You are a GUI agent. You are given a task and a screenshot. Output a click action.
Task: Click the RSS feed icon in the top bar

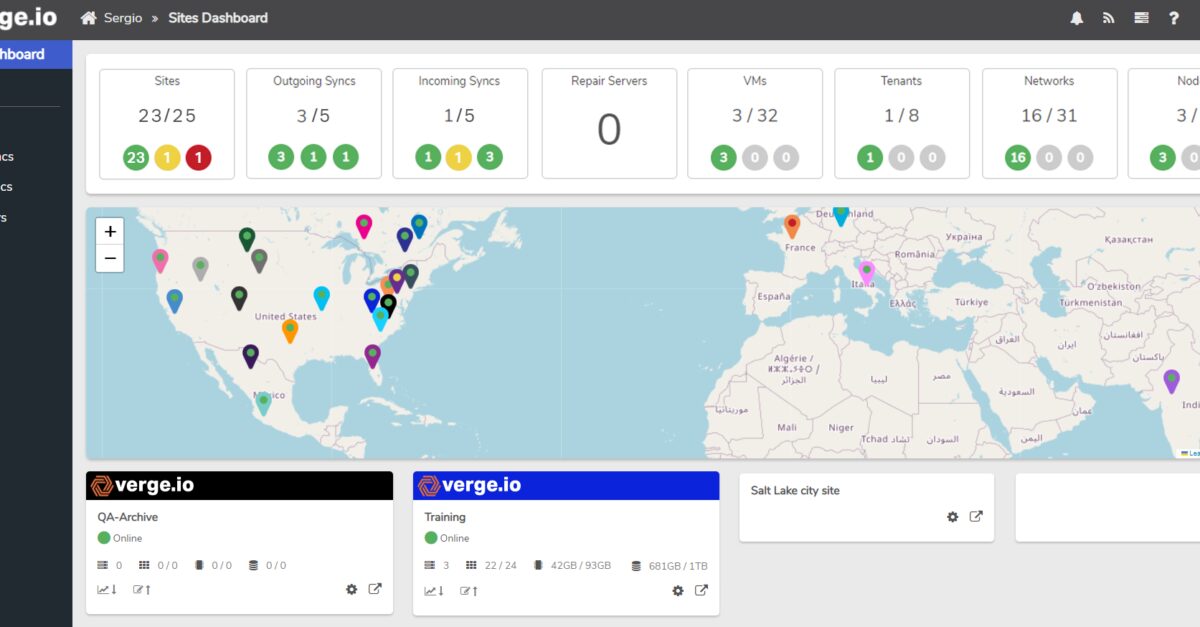pos(1109,17)
